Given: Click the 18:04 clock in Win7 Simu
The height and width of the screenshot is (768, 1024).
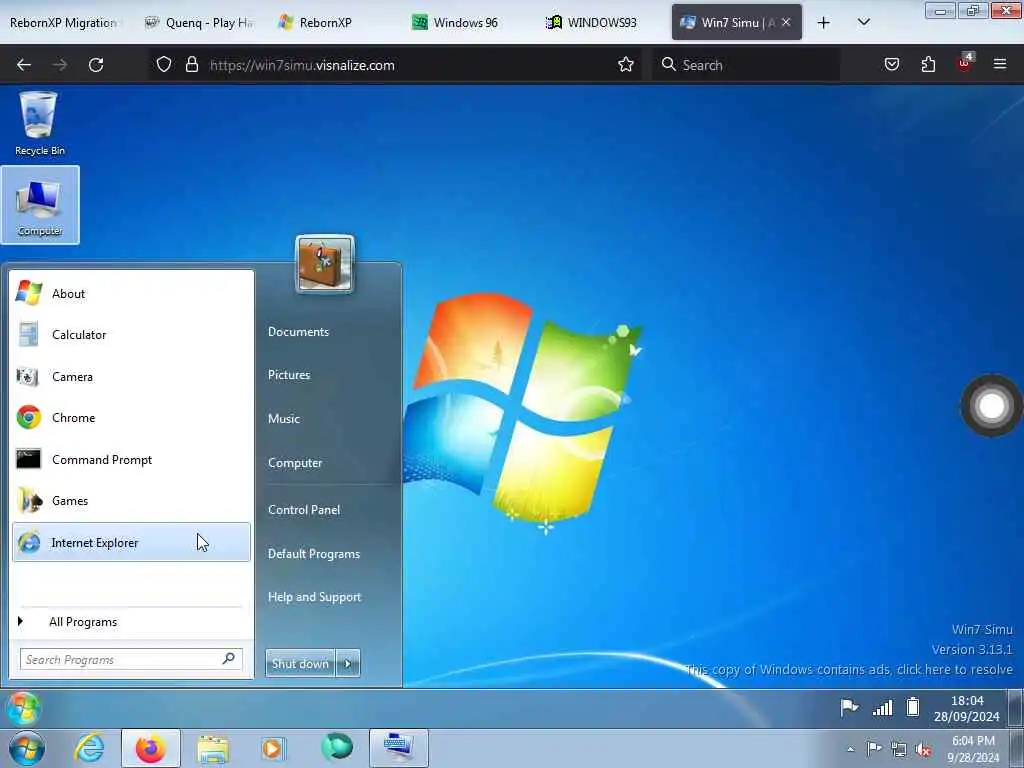Looking at the screenshot, I should pos(967,709).
